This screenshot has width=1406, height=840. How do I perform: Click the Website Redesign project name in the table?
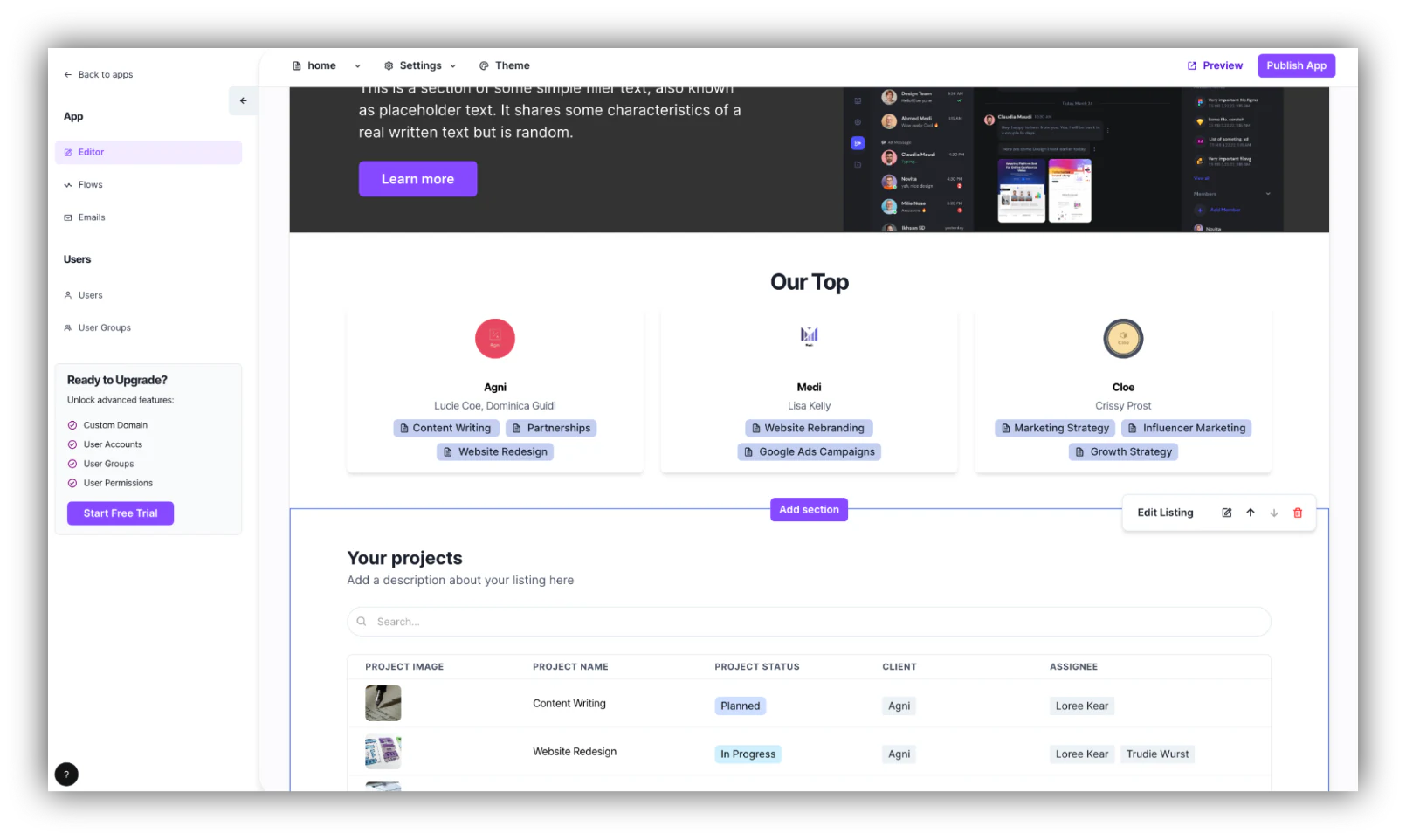click(575, 752)
